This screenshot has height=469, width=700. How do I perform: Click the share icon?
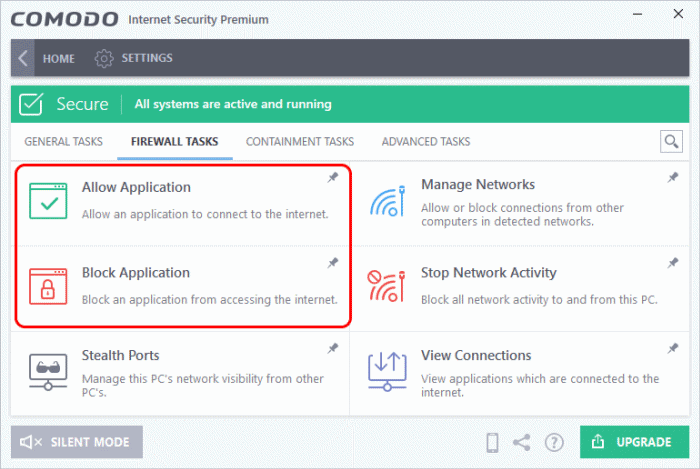click(x=521, y=442)
